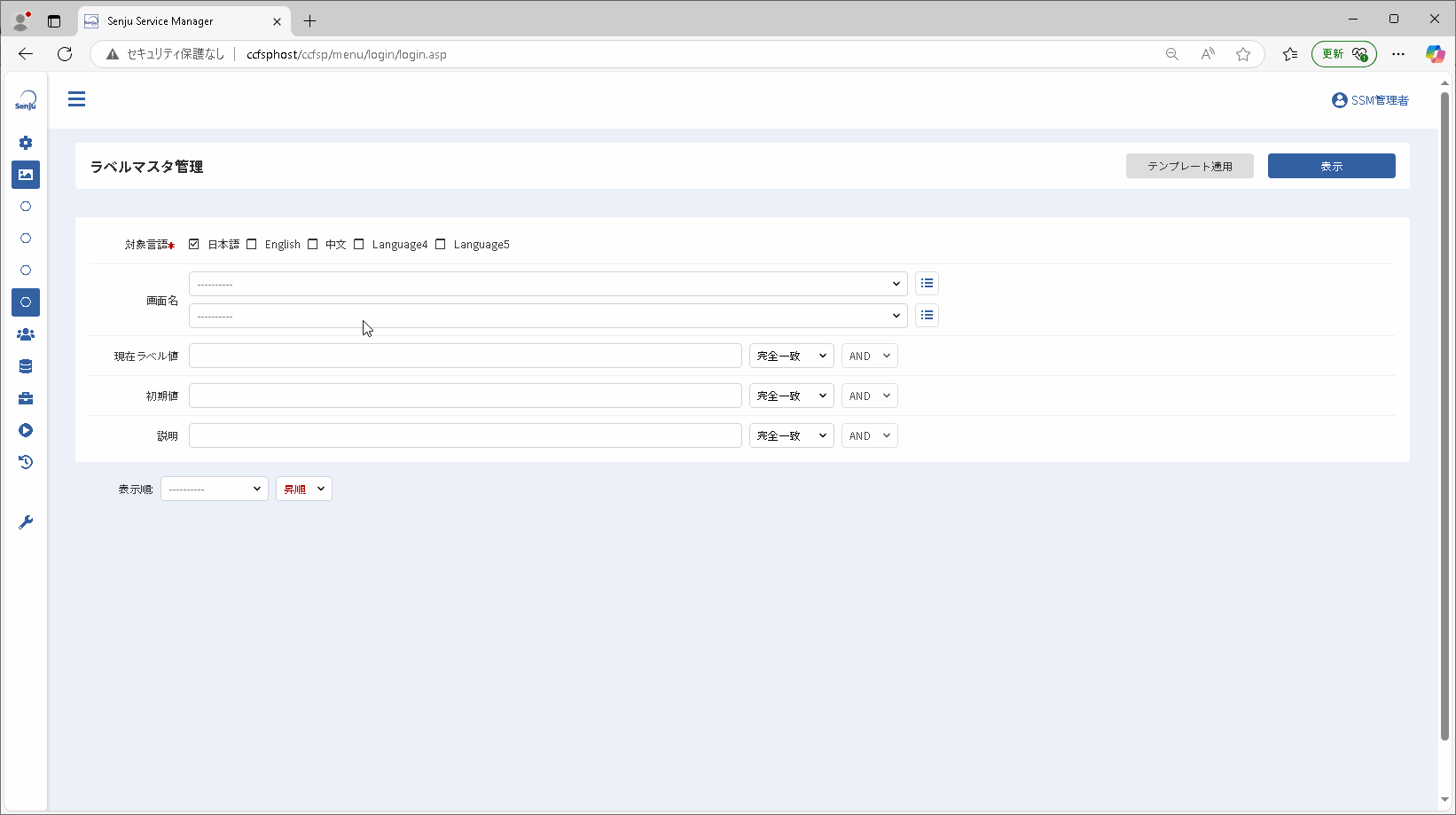Open 完全一致 dropdown for 説明 row
Viewport: 1456px width, 815px height.
pos(792,435)
